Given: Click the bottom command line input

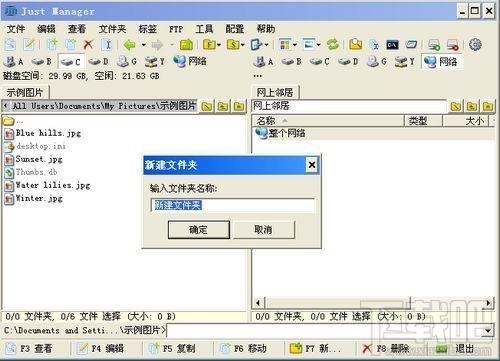Looking at the screenshot, I should click(x=325, y=331).
